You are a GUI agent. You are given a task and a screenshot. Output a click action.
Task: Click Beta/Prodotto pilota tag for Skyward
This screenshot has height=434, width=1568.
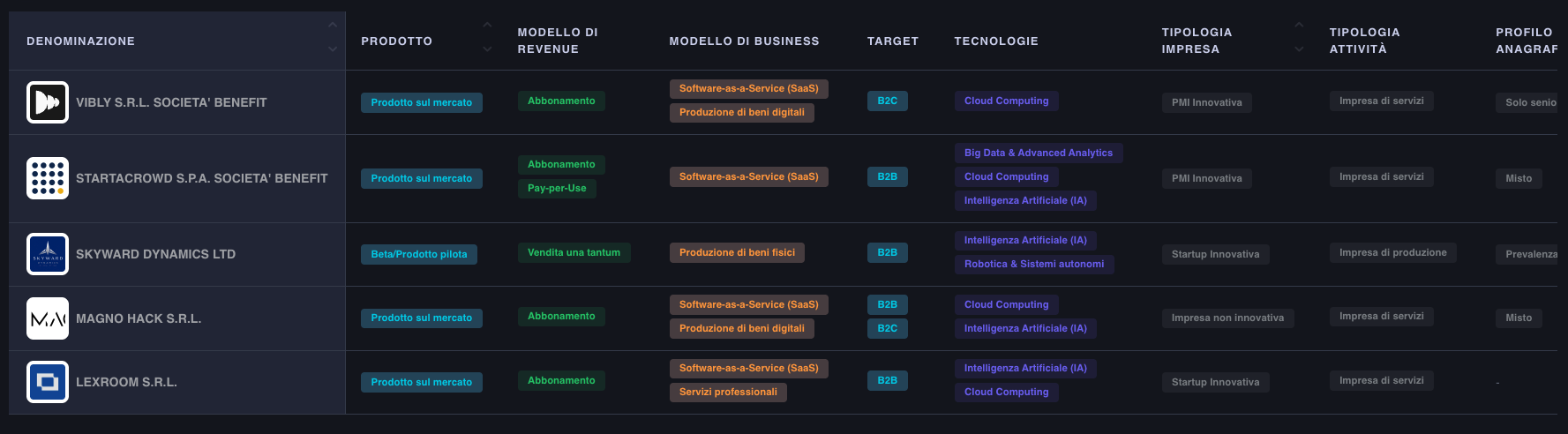419,254
